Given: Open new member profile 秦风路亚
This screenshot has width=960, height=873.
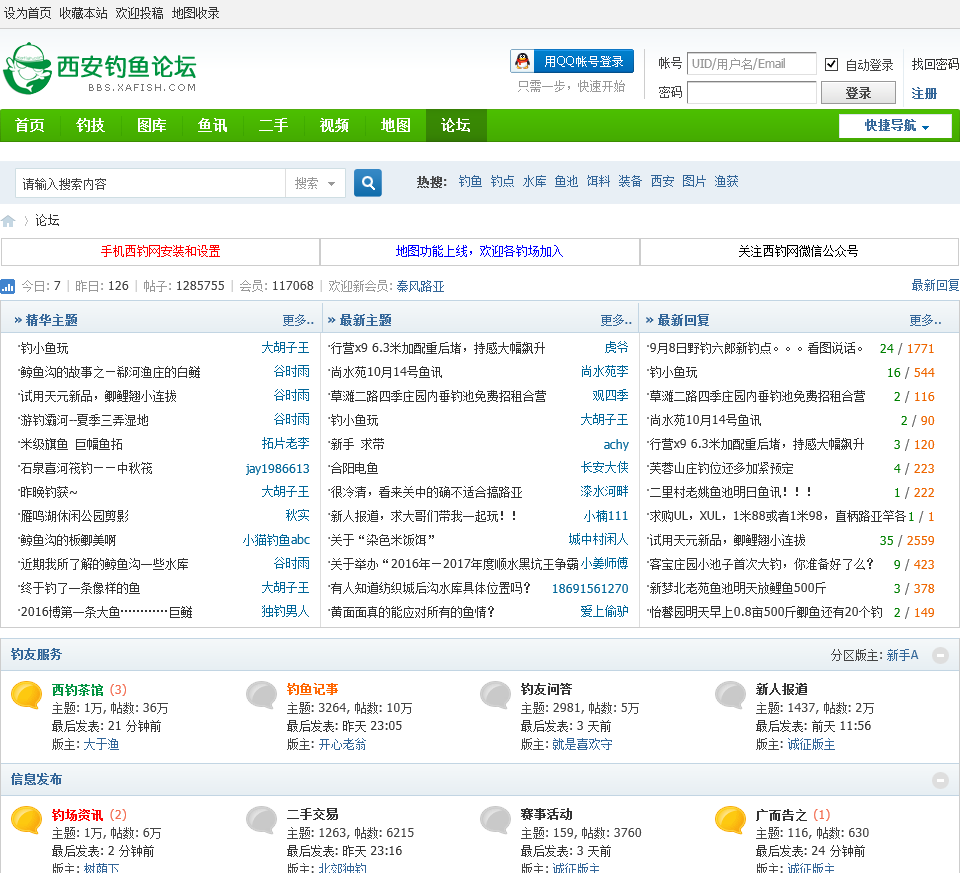Looking at the screenshot, I should (420, 286).
